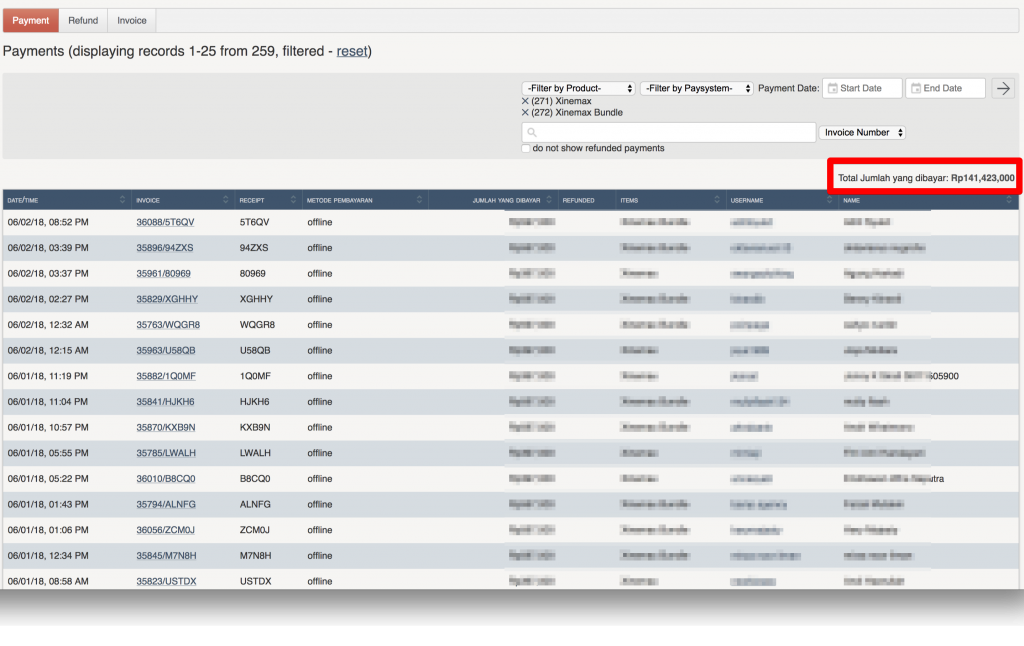Select the 06/02/18, 08:52 PM date cell

[48, 222]
